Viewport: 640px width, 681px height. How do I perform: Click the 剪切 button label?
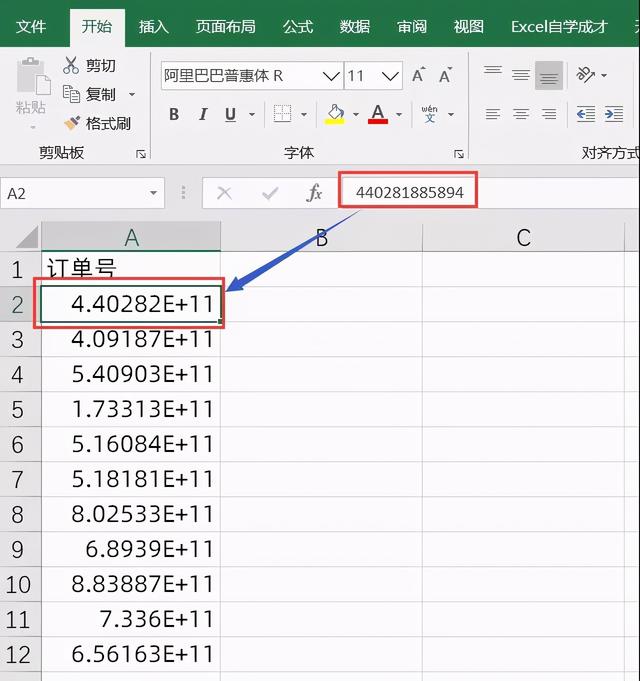pos(101,66)
